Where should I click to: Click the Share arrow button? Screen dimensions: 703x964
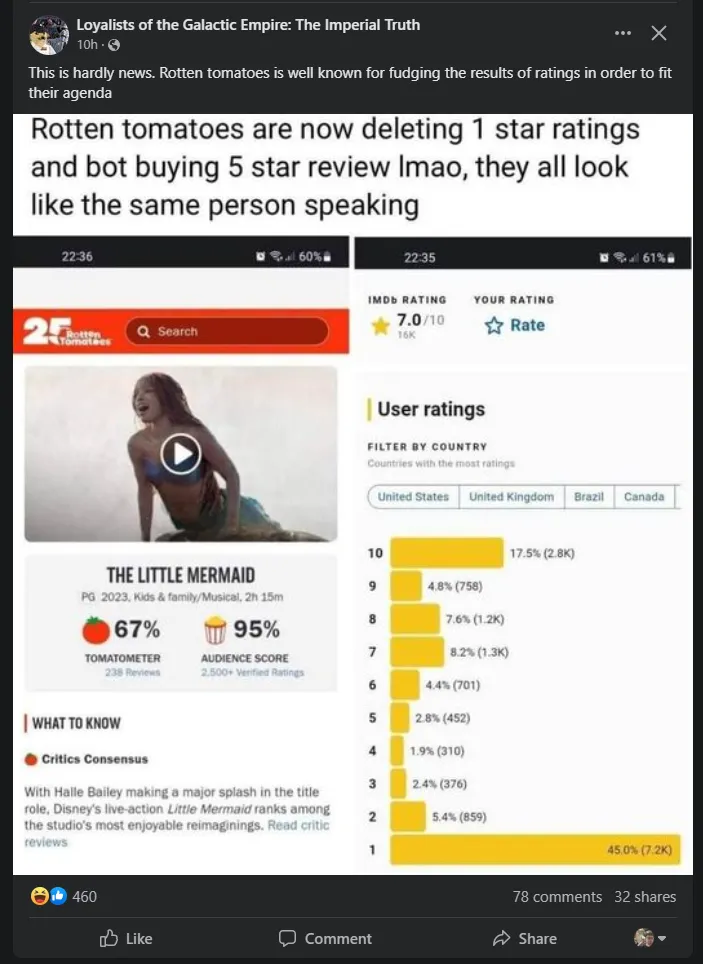click(525, 938)
